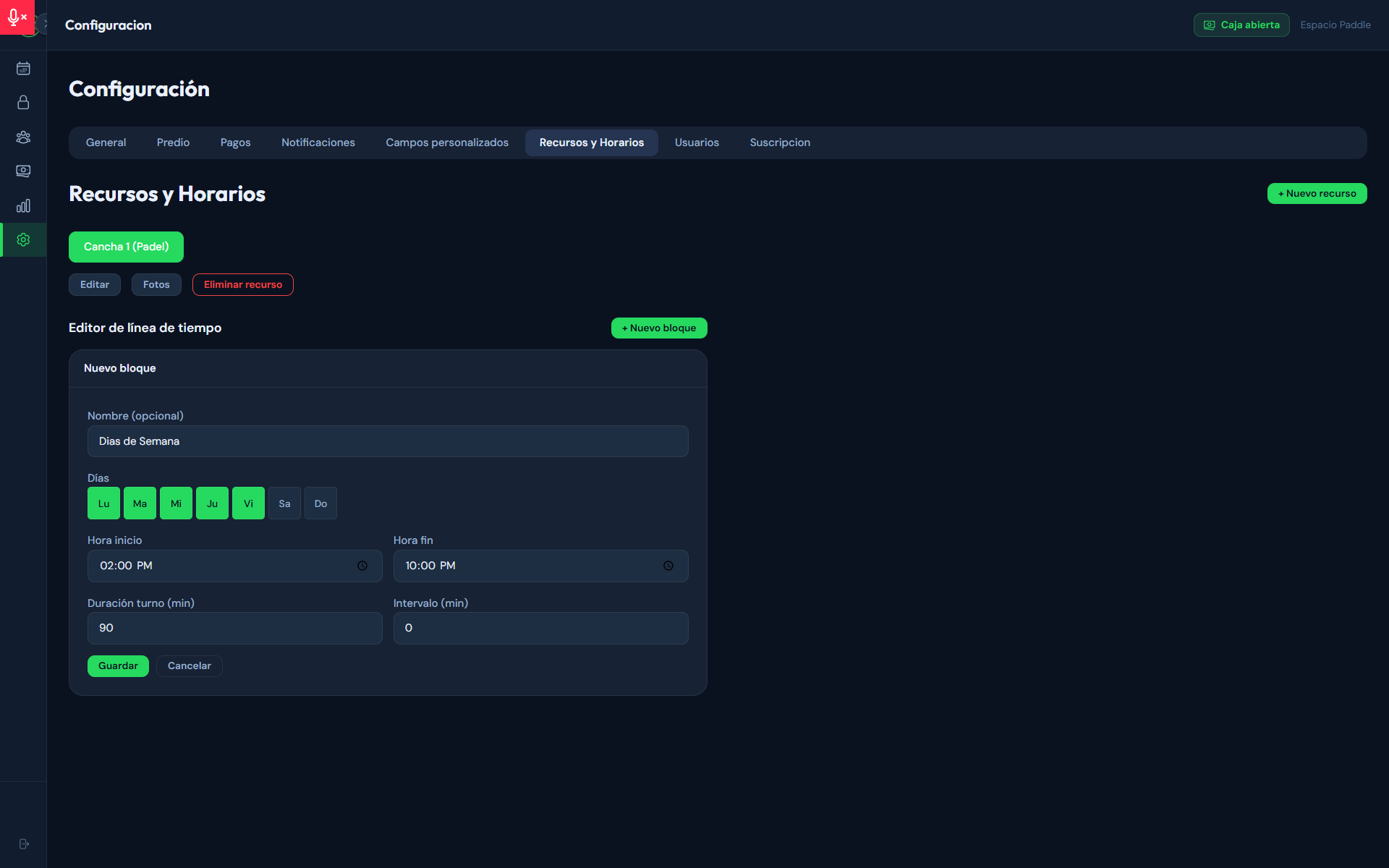Image resolution: width=1389 pixels, height=868 pixels.
Task: Focus the Intervalo (min) field
Action: click(x=540, y=628)
